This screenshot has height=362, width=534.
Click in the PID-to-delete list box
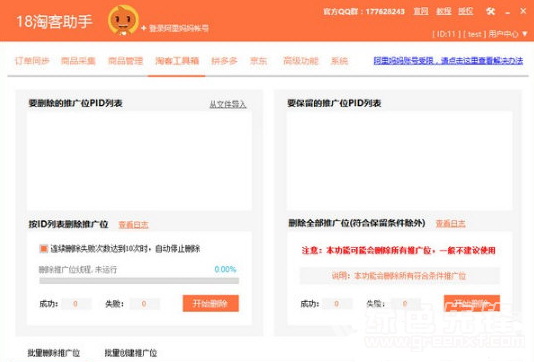(x=139, y=160)
